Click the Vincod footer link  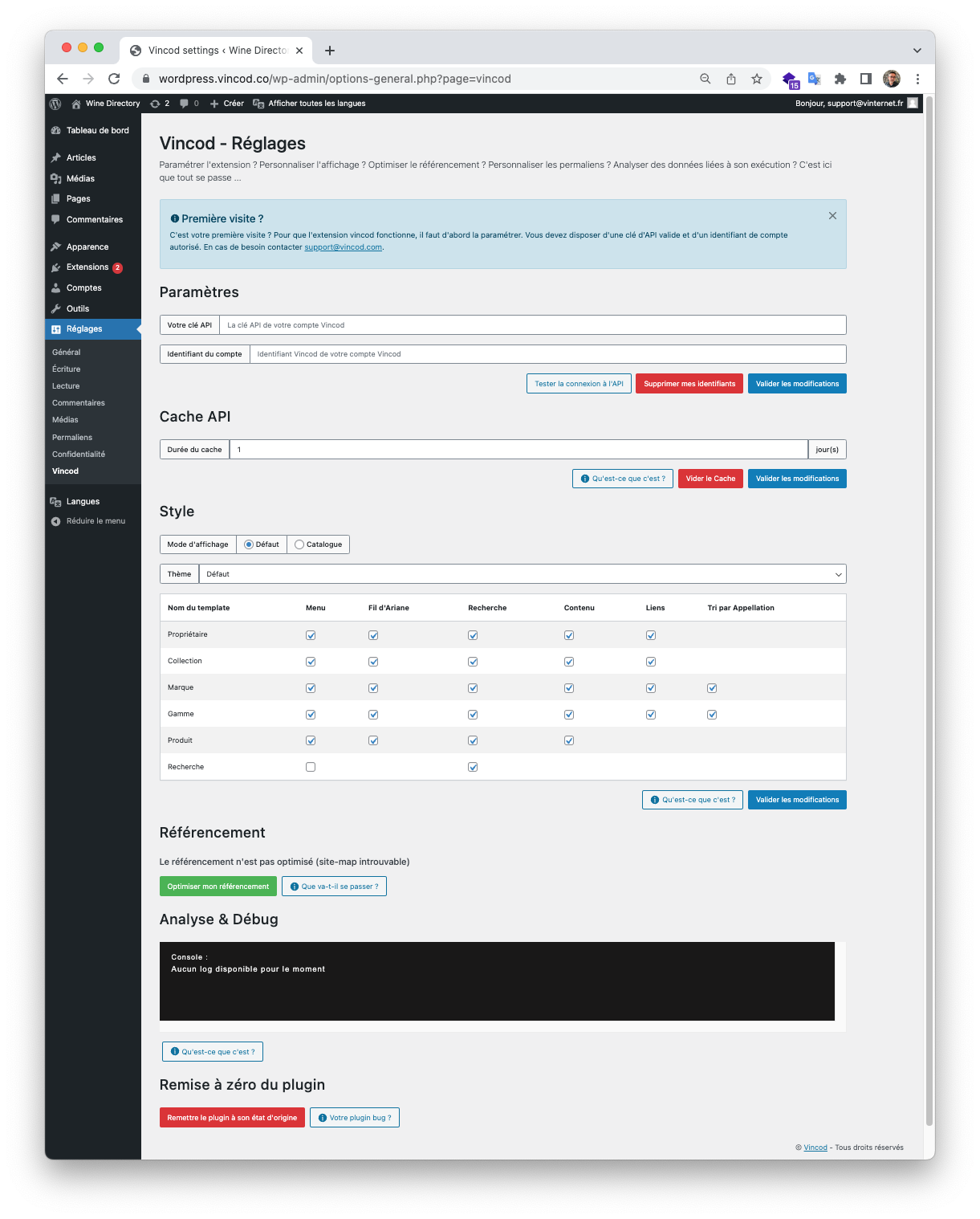tap(815, 1148)
